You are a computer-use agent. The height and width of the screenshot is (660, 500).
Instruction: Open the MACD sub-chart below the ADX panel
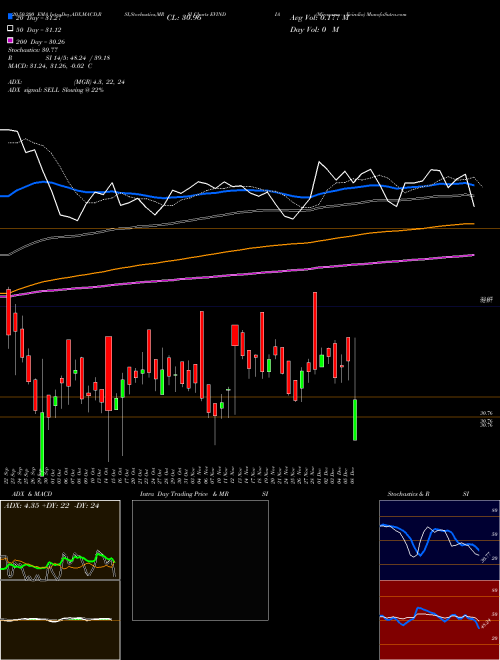(x=60, y=620)
